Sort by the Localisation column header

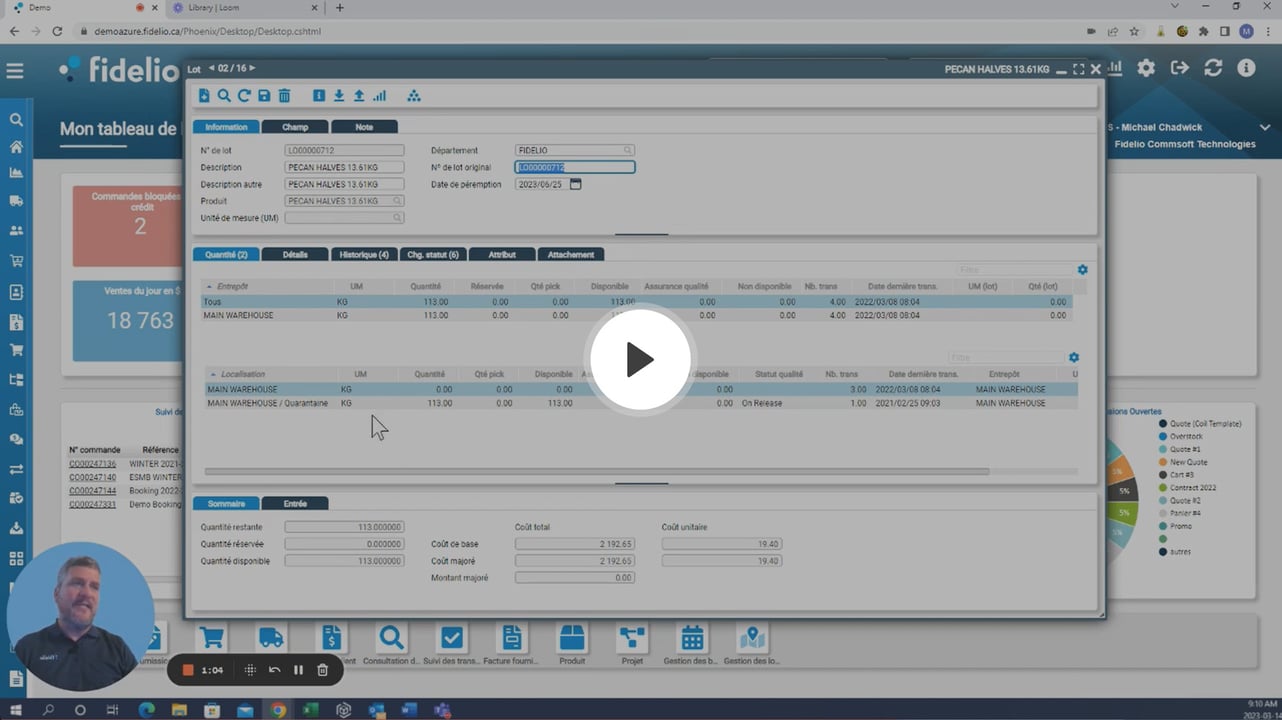243,374
